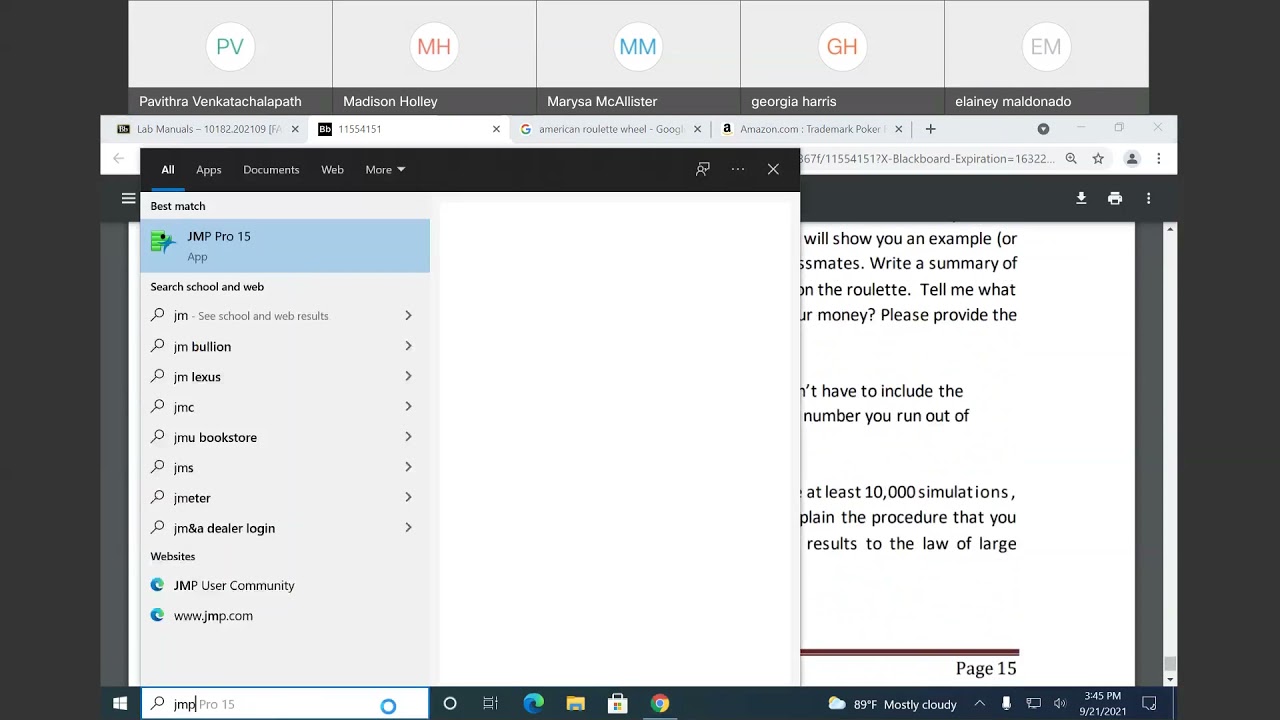Click Chrome tab search dropdown arrow
Viewport: 1280px width, 720px height.
coord(1043,129)
